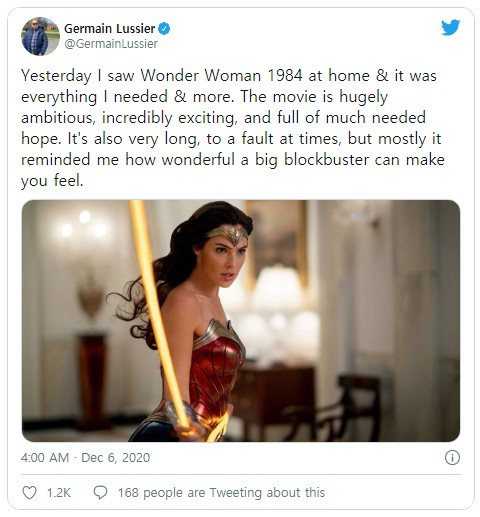Open the tweet info circle icon
The height and width of the screenshot is (517, 480).
click(x=452, y=458)
